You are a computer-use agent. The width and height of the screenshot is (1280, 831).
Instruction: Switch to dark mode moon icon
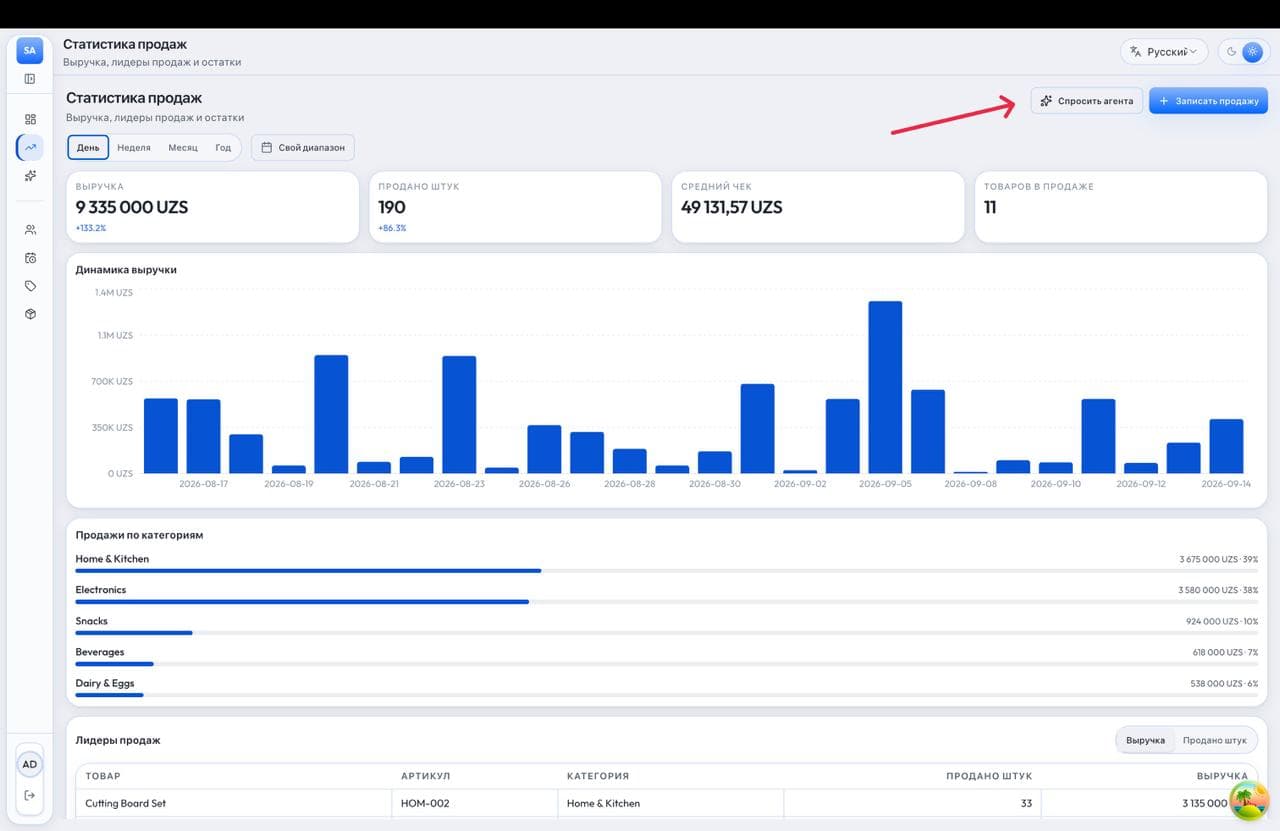pos(1232,52)
